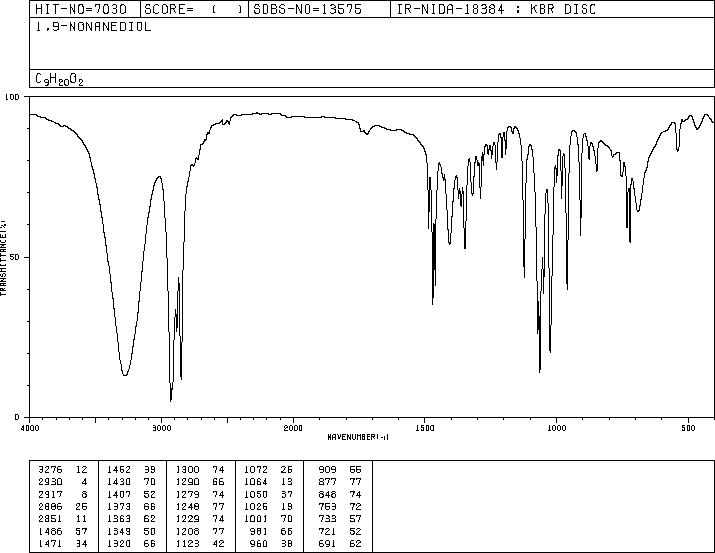Click the WAVENUMBER axis title

pos(358,437)
